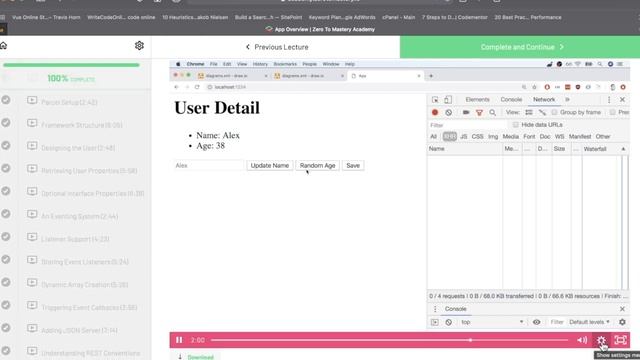This screenshot has width=640, height=360.
Task: Select the All filter type
Action: 433,137
